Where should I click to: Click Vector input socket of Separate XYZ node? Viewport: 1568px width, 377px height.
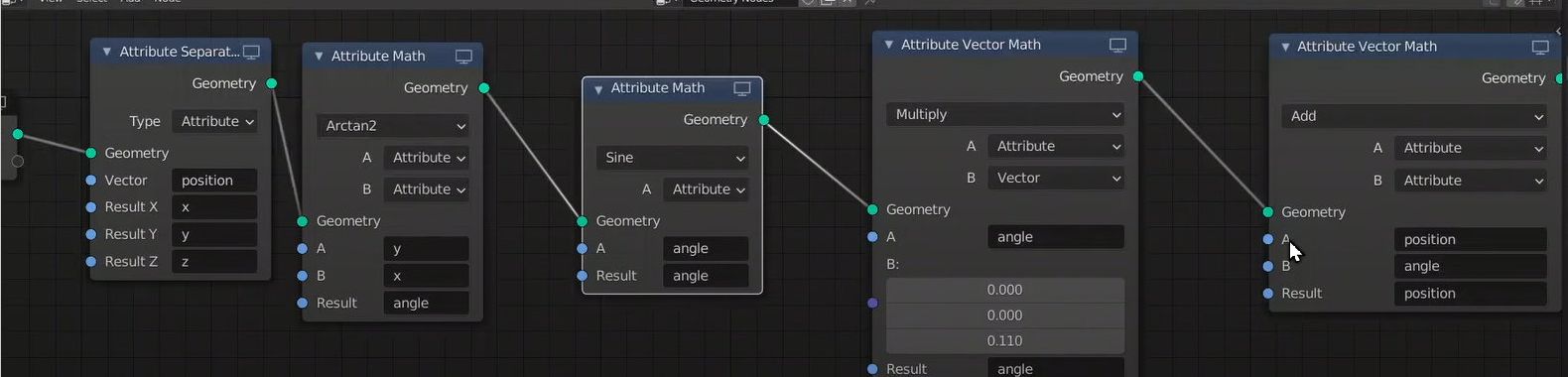pos(91,181)
